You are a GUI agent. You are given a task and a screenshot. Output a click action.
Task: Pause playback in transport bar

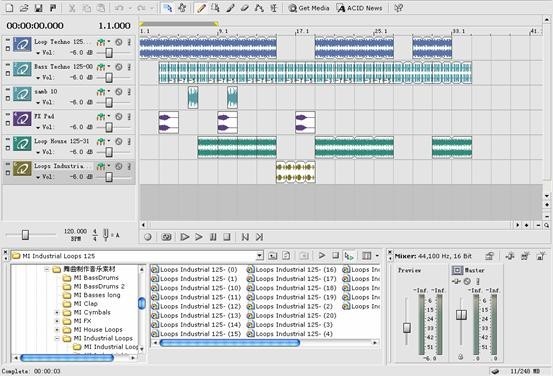click(213, 237)
